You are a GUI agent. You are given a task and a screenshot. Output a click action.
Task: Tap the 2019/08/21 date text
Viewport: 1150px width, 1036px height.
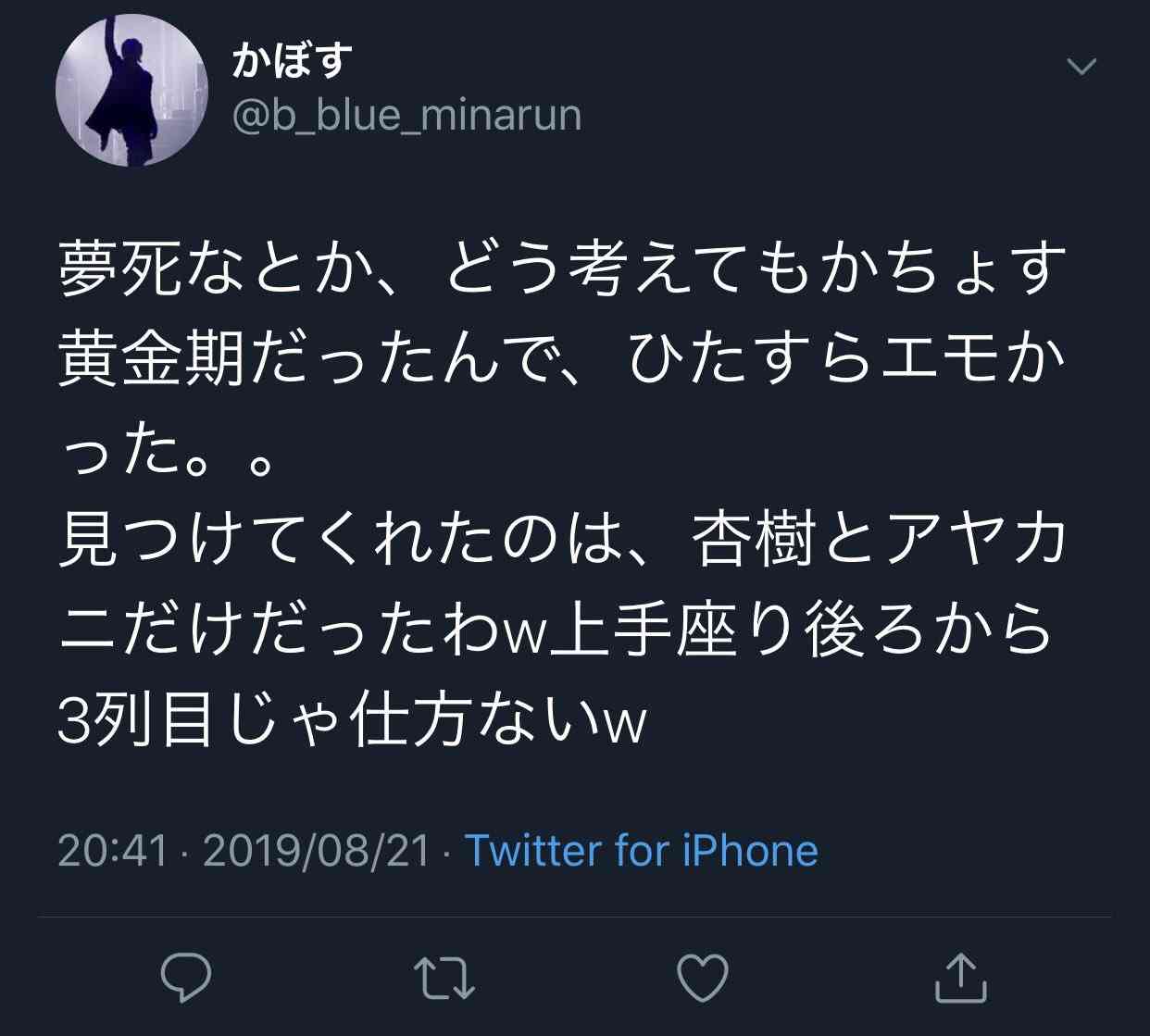(317, 850)
